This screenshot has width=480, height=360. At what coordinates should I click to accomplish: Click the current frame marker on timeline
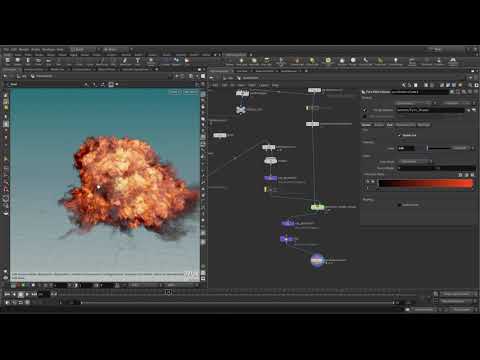168,292
